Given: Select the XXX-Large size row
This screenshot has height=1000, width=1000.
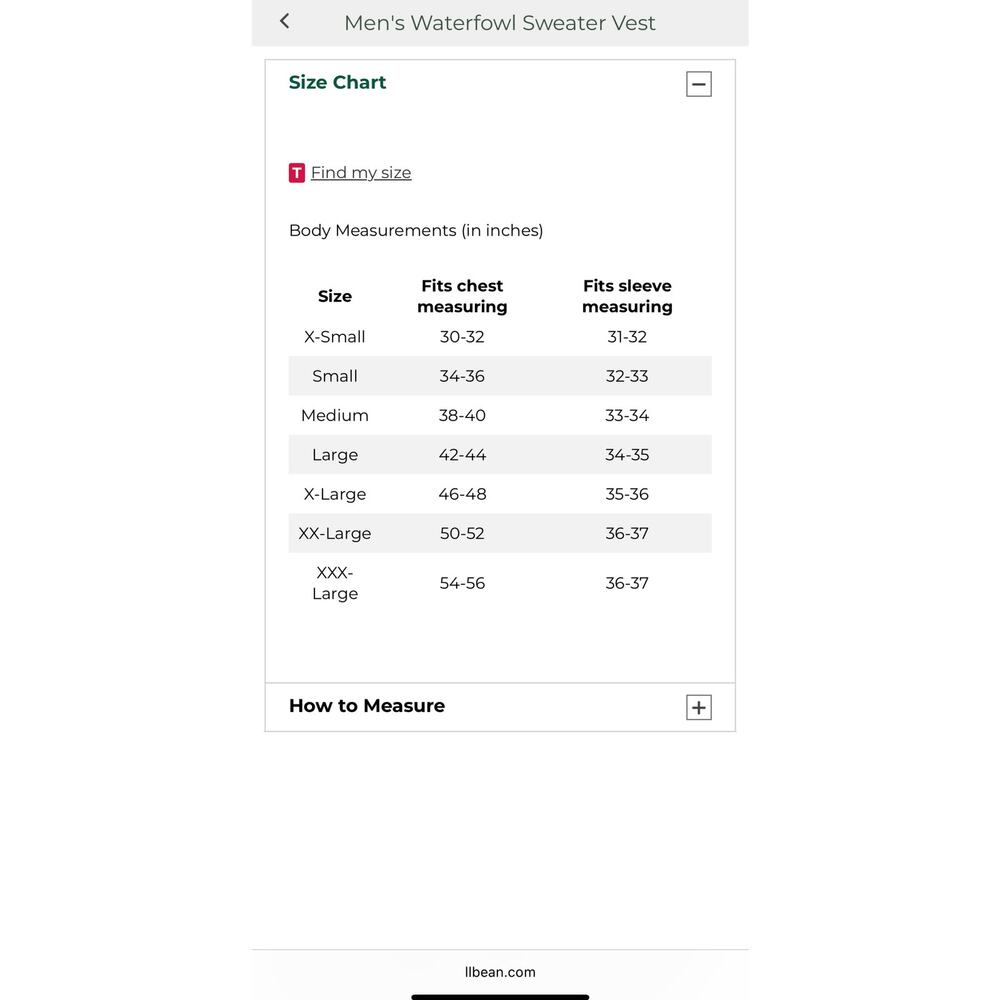Looking at the screenshot, I should (x=500, y=583).
